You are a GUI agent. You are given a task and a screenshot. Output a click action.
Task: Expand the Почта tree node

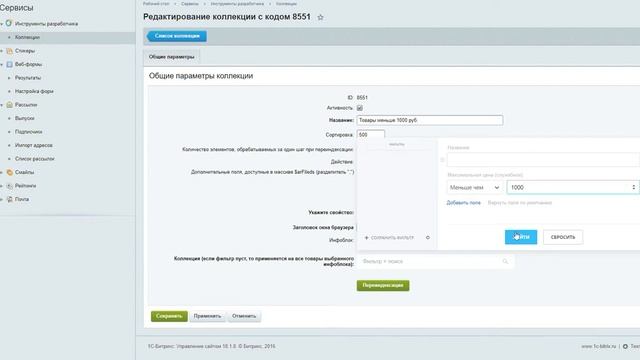coord(2,199)
